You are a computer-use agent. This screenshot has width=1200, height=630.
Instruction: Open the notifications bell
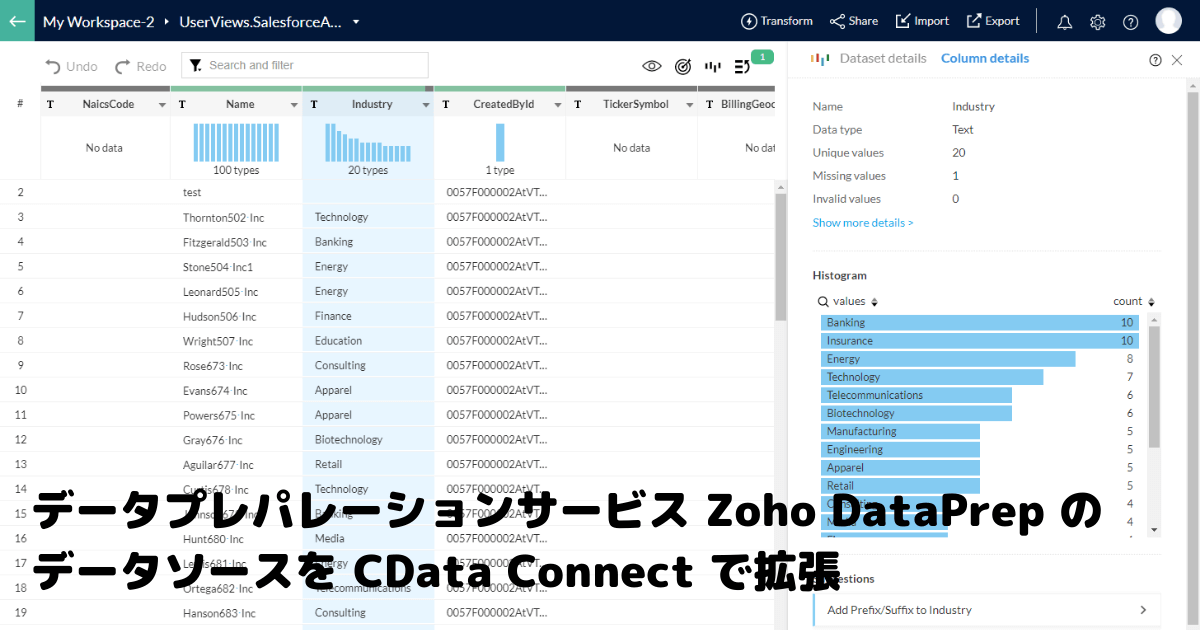pos(1064,21)
